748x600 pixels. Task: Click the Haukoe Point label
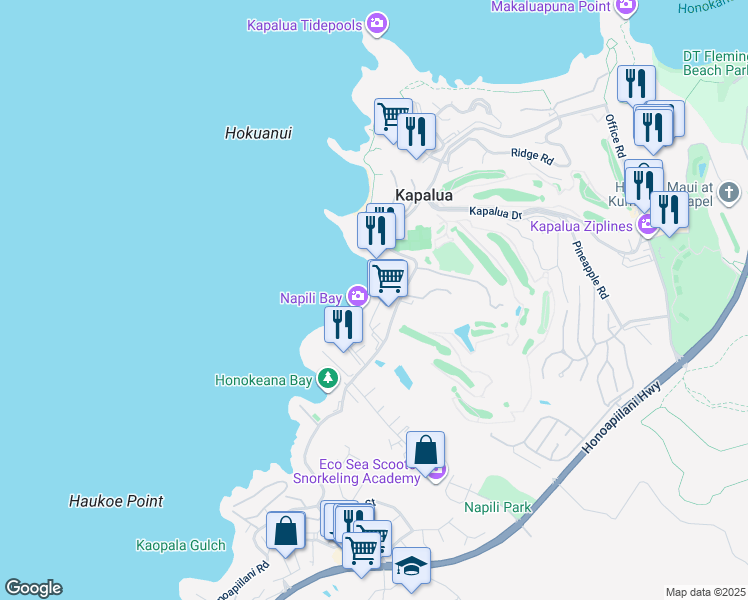(116, 501)
